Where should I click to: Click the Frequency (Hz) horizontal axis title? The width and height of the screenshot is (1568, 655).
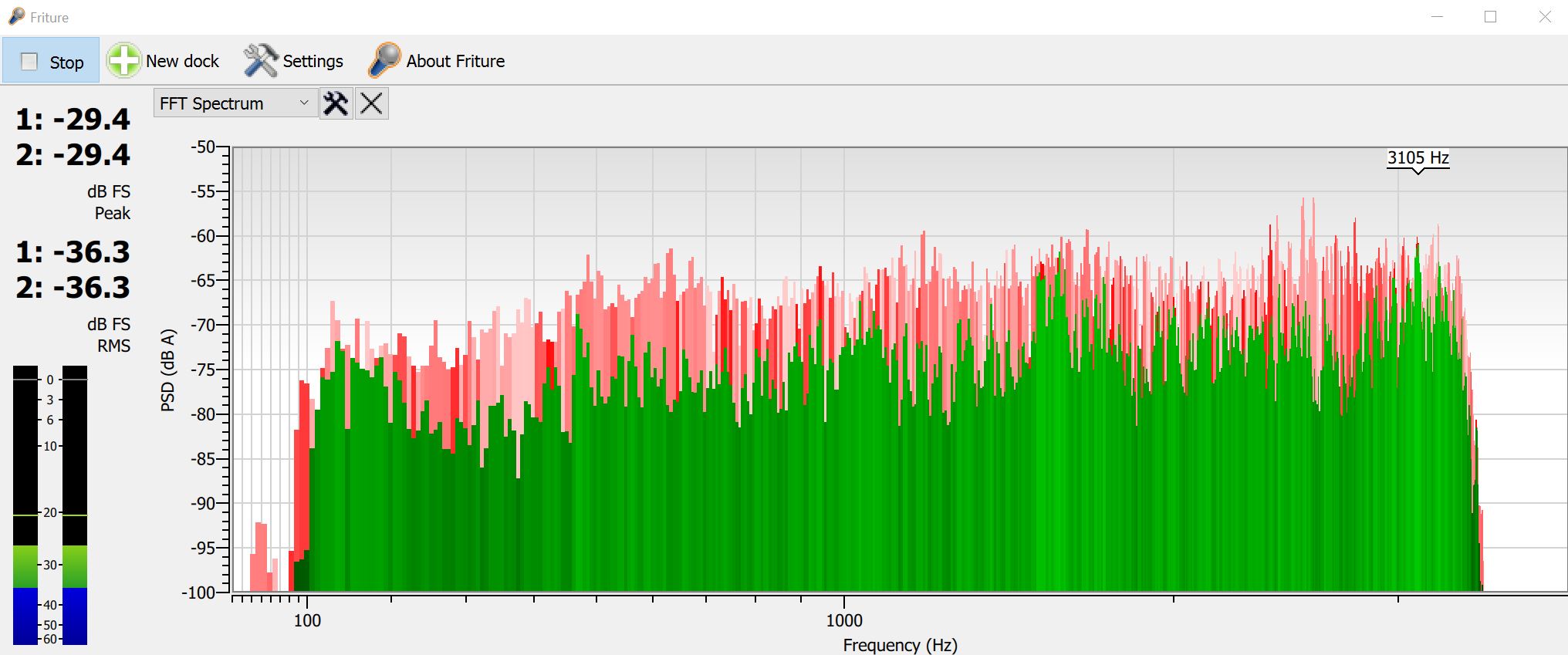click(x=900, y=645)
